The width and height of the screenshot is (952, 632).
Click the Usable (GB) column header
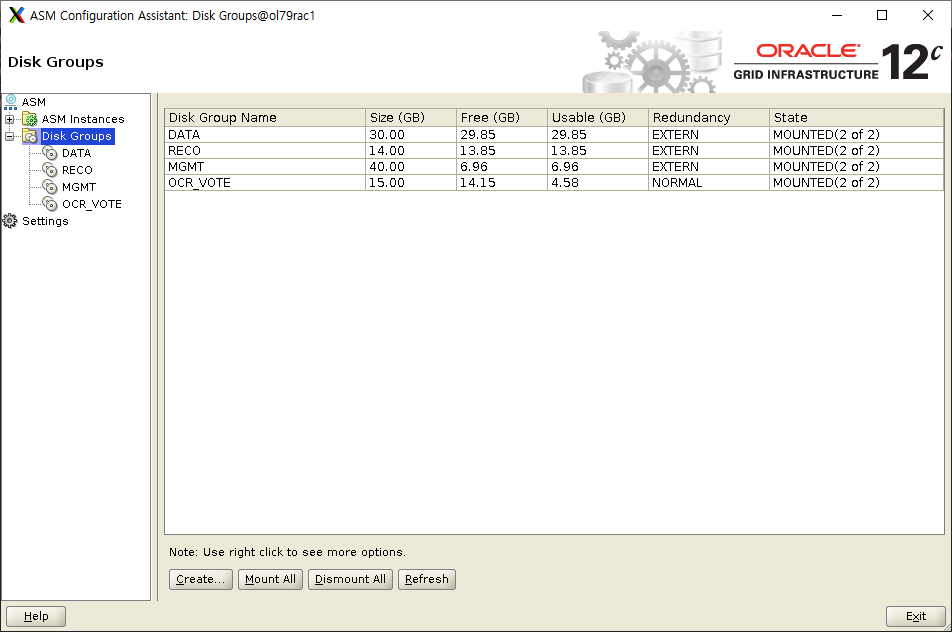[597, 117]
